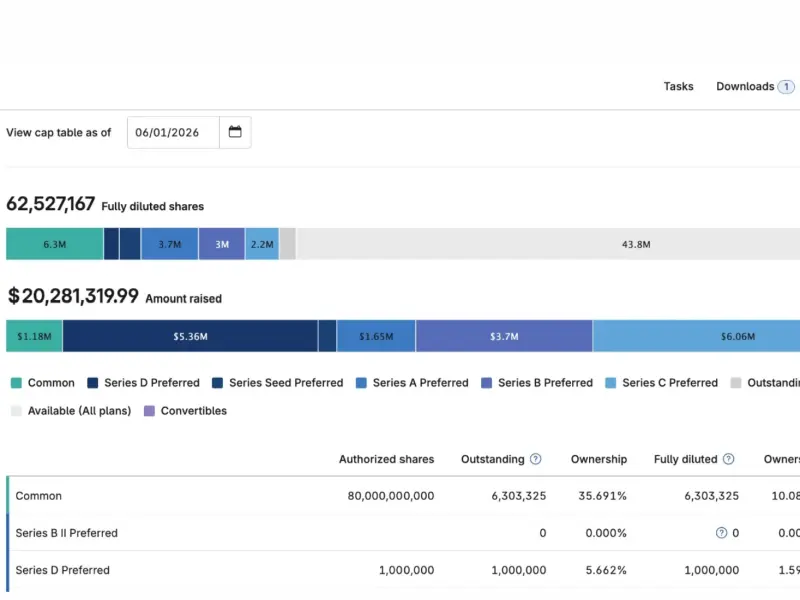The image size is (800, 600).
Task: Toggle Series A Preferred legend swatch
Action: (x=361, y=383)
